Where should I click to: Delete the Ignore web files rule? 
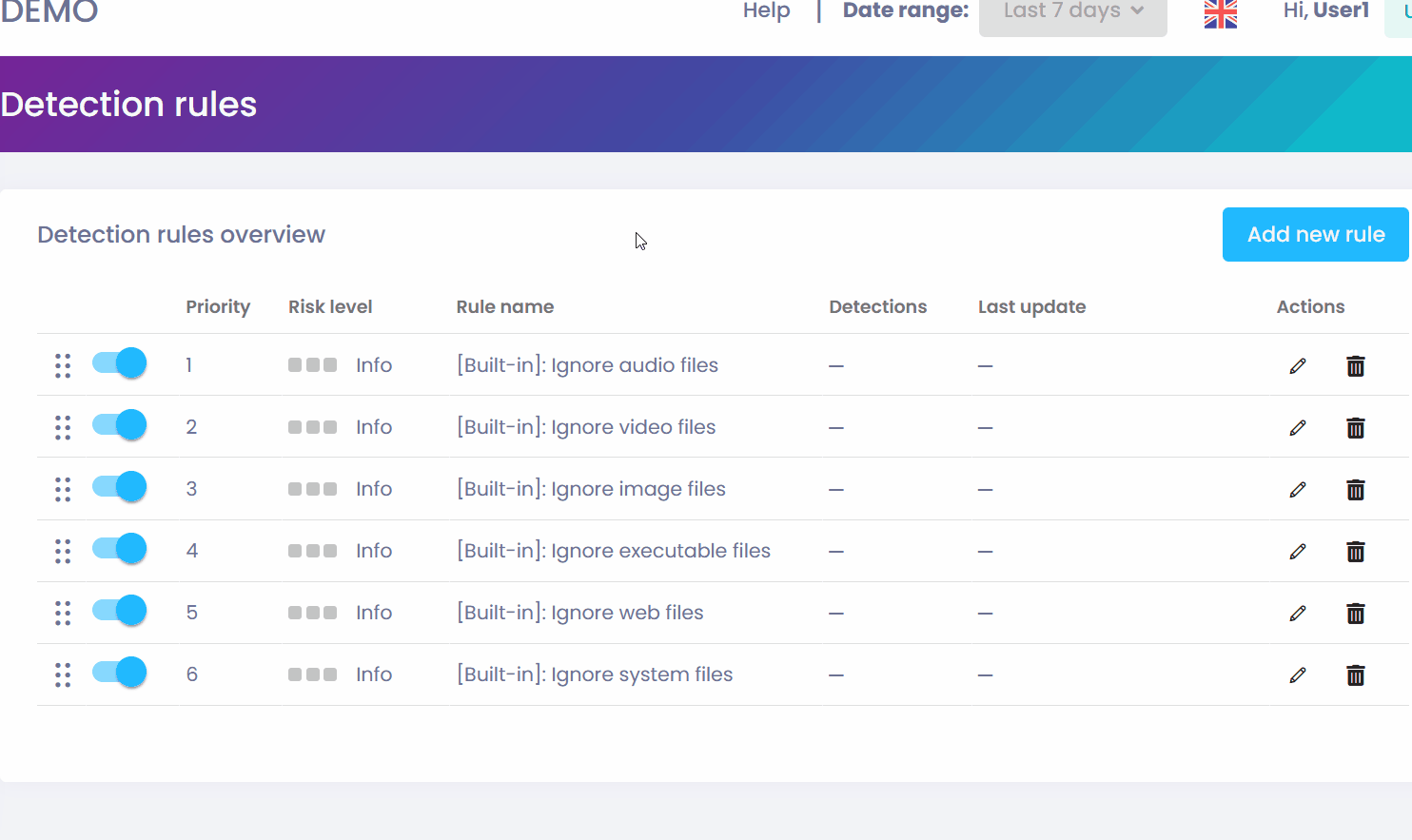coord(1356,613)
